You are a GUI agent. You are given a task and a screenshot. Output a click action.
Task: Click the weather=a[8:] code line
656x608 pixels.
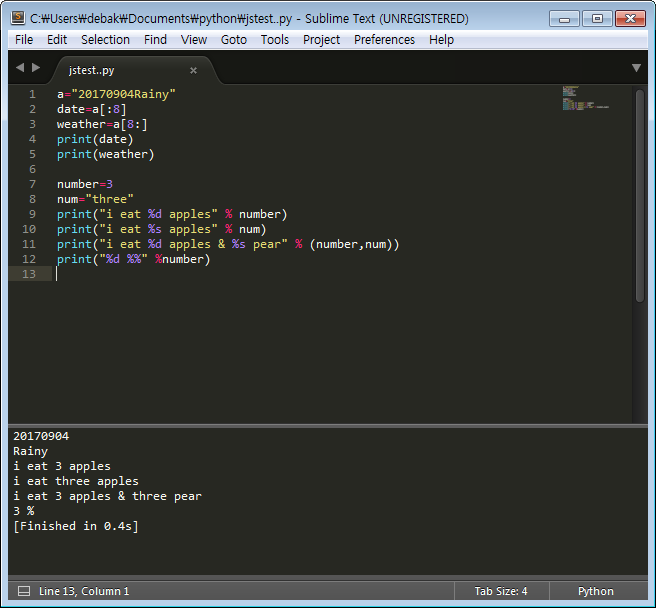[102, 124]
